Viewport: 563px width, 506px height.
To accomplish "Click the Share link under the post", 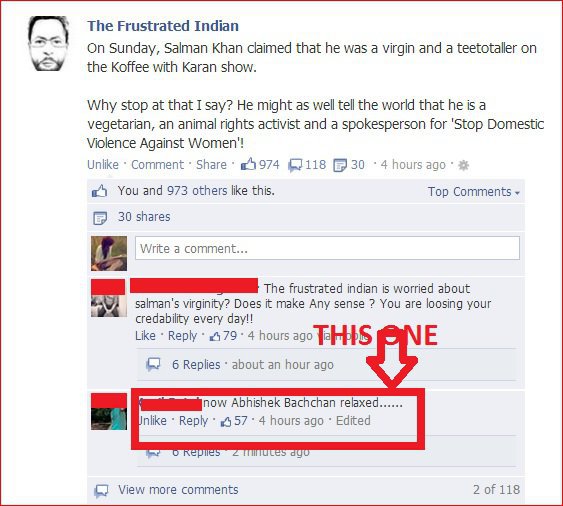I will (x=211, y=164).
